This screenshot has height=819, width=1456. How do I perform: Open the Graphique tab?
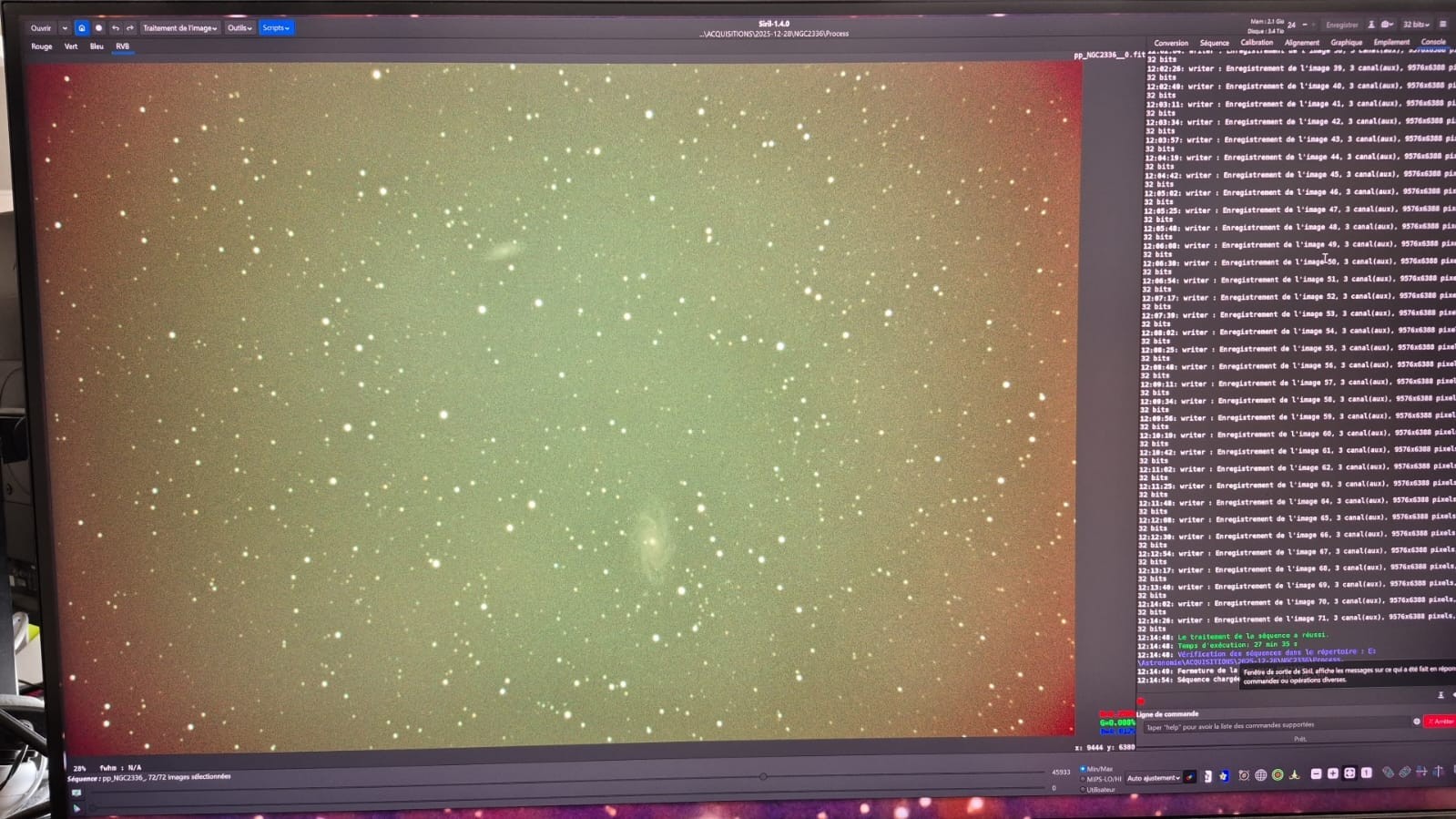[1346, 42]
